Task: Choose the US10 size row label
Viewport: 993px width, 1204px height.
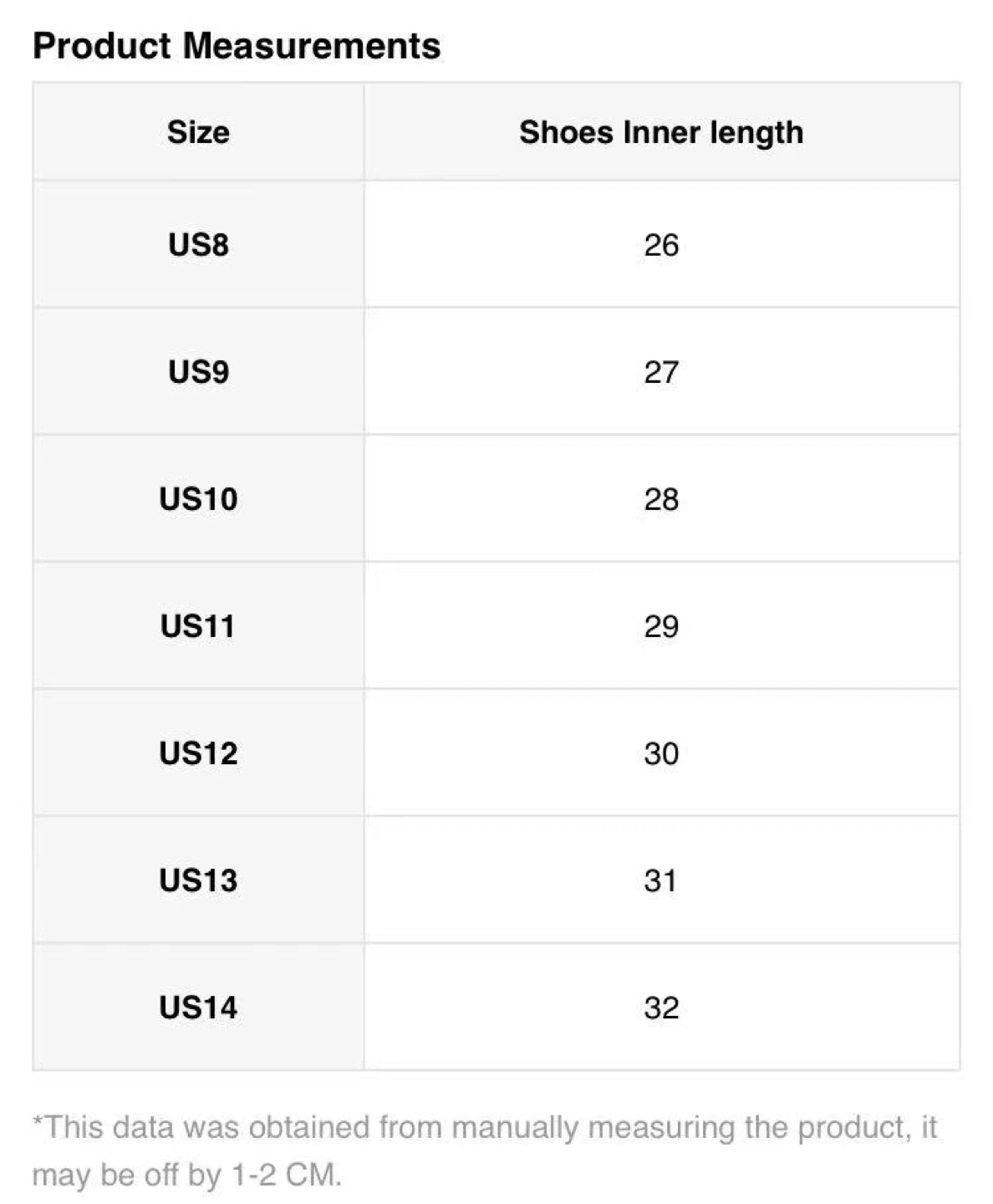Action: pos(198,499)
